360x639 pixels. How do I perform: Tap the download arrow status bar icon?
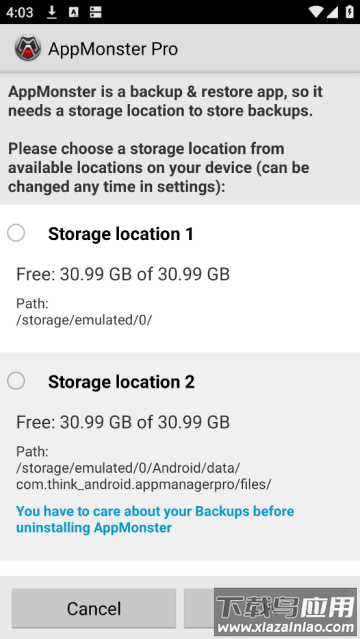tap(51, 12)
